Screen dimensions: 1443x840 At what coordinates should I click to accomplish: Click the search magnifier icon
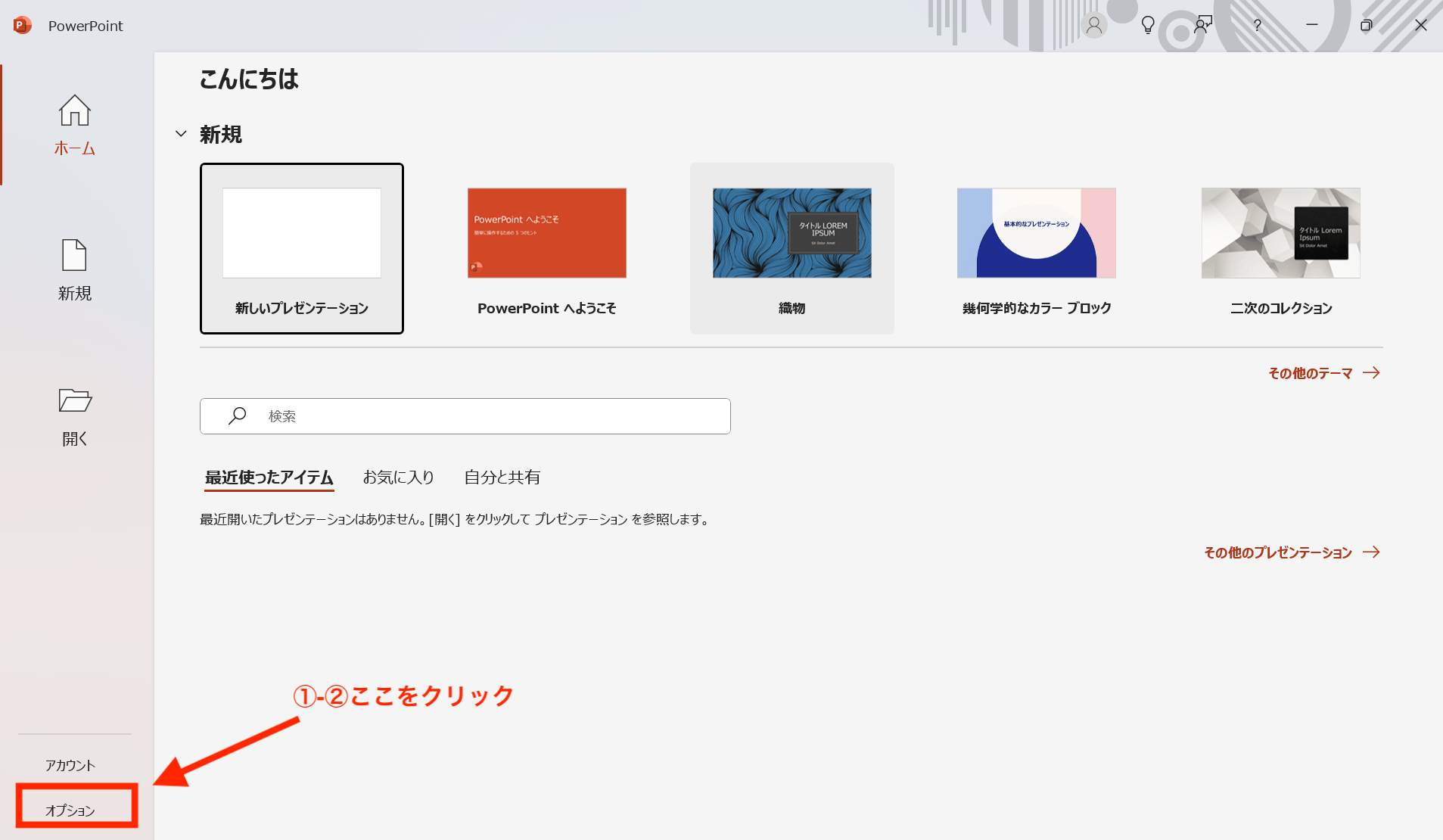pos(237,415)
